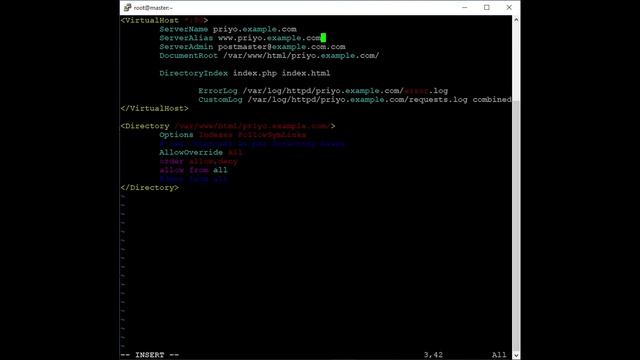The height and width of the screenshot is (360, 640).
Task: Click the AllowOverride directive
Action: pos(191,153)
